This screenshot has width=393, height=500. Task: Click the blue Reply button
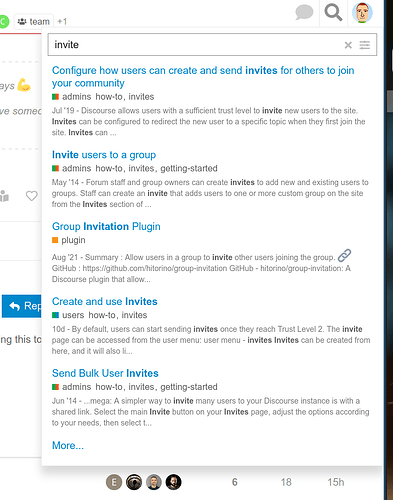22,306
